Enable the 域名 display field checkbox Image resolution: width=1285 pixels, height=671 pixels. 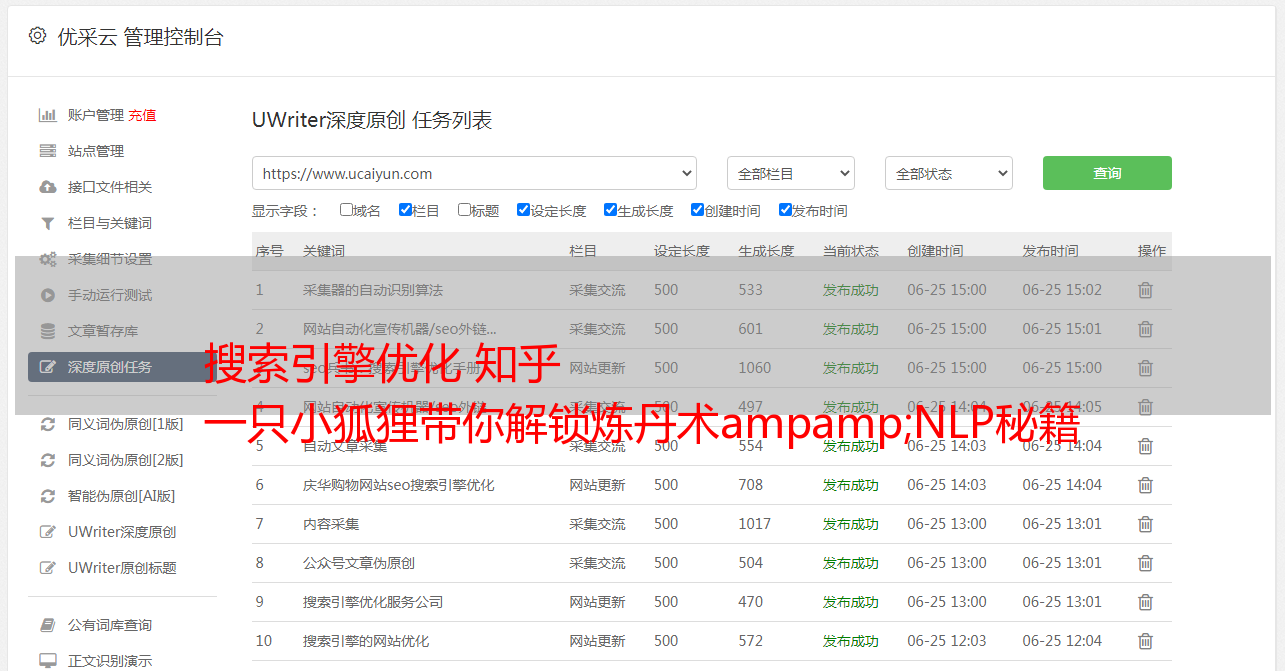(346, 210)
